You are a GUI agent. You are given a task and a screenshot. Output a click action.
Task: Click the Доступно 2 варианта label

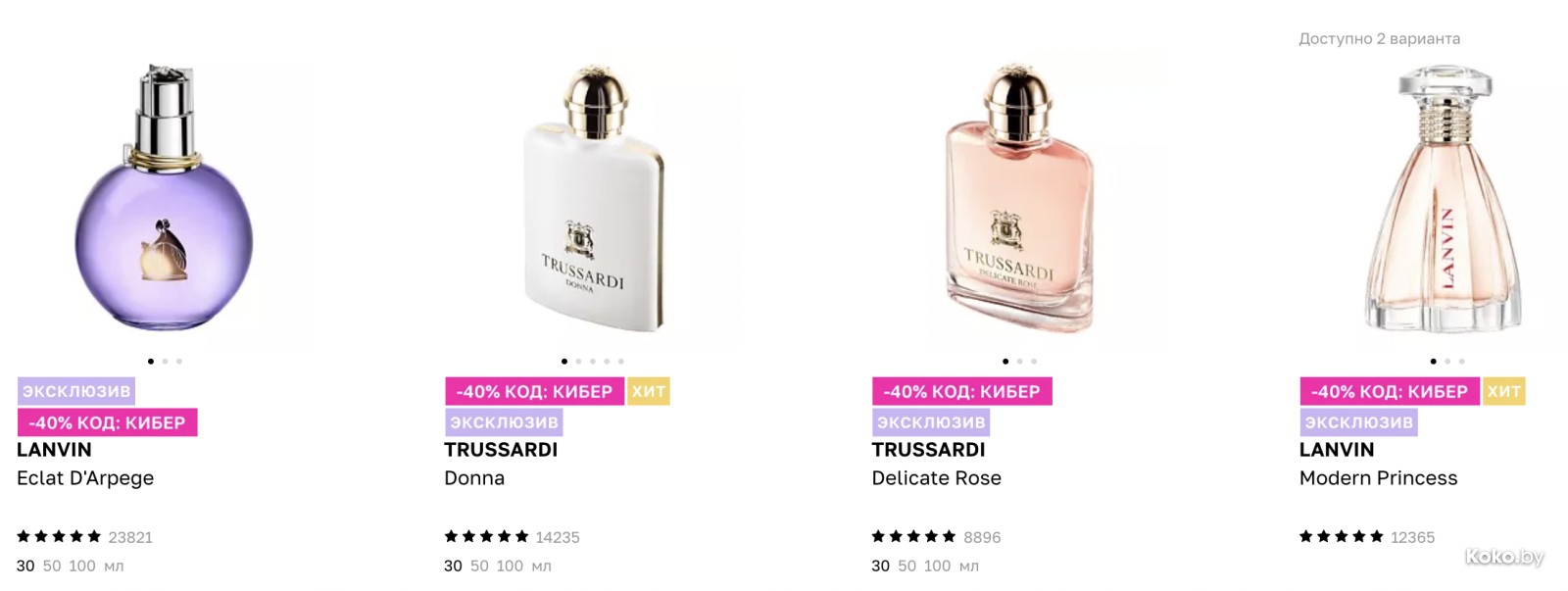point(1379,39)
